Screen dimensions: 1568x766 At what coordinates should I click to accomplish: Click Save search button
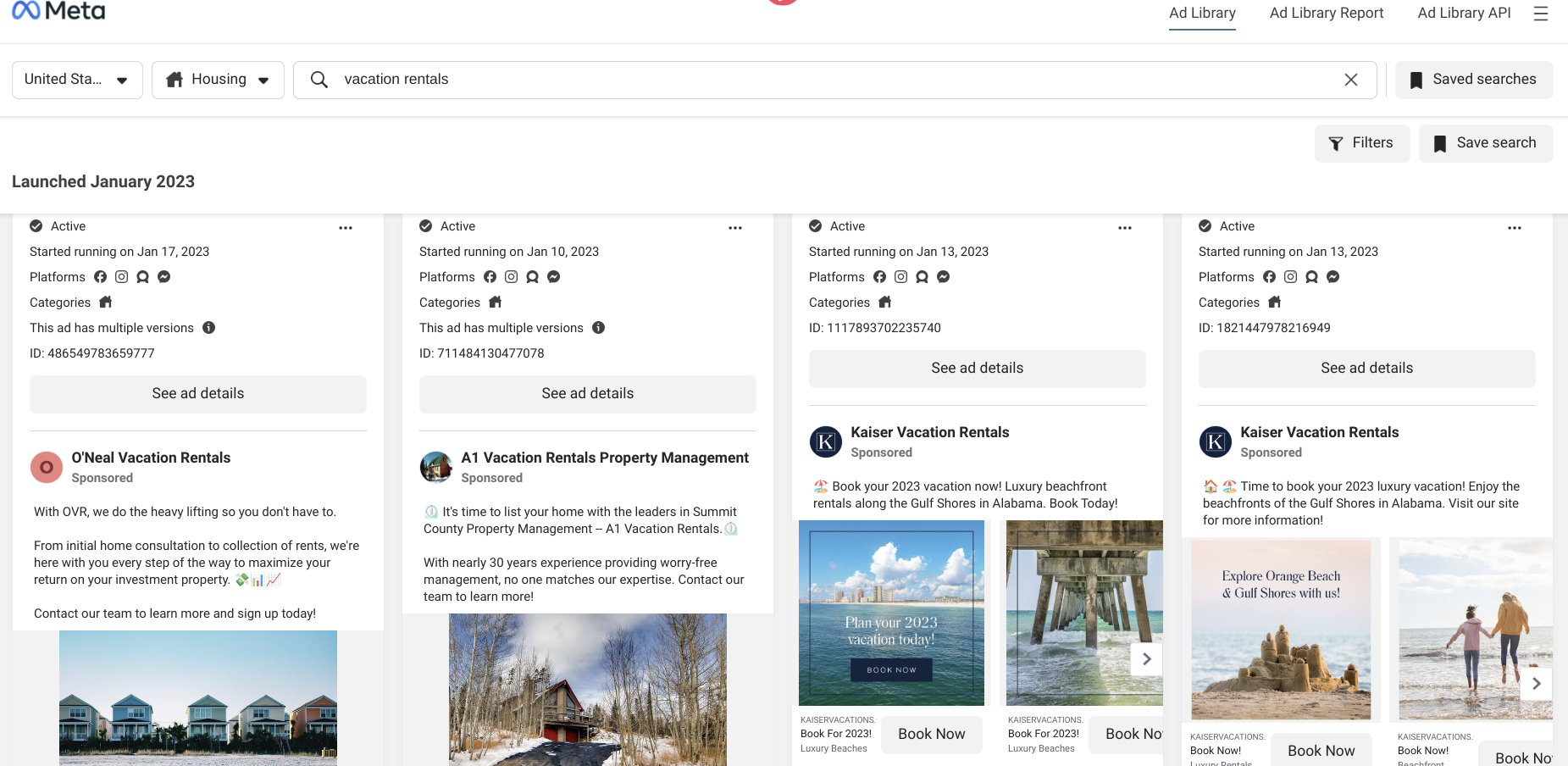click(x=1486, y=143)
